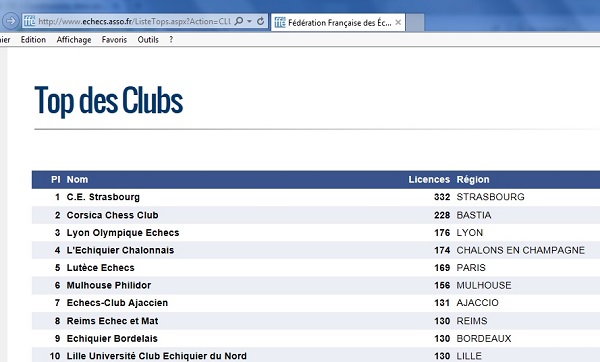Open the Reims Echec et Mat entry
Image resolution: width=600 pixels, height=362 pixels.
[112, 321]
